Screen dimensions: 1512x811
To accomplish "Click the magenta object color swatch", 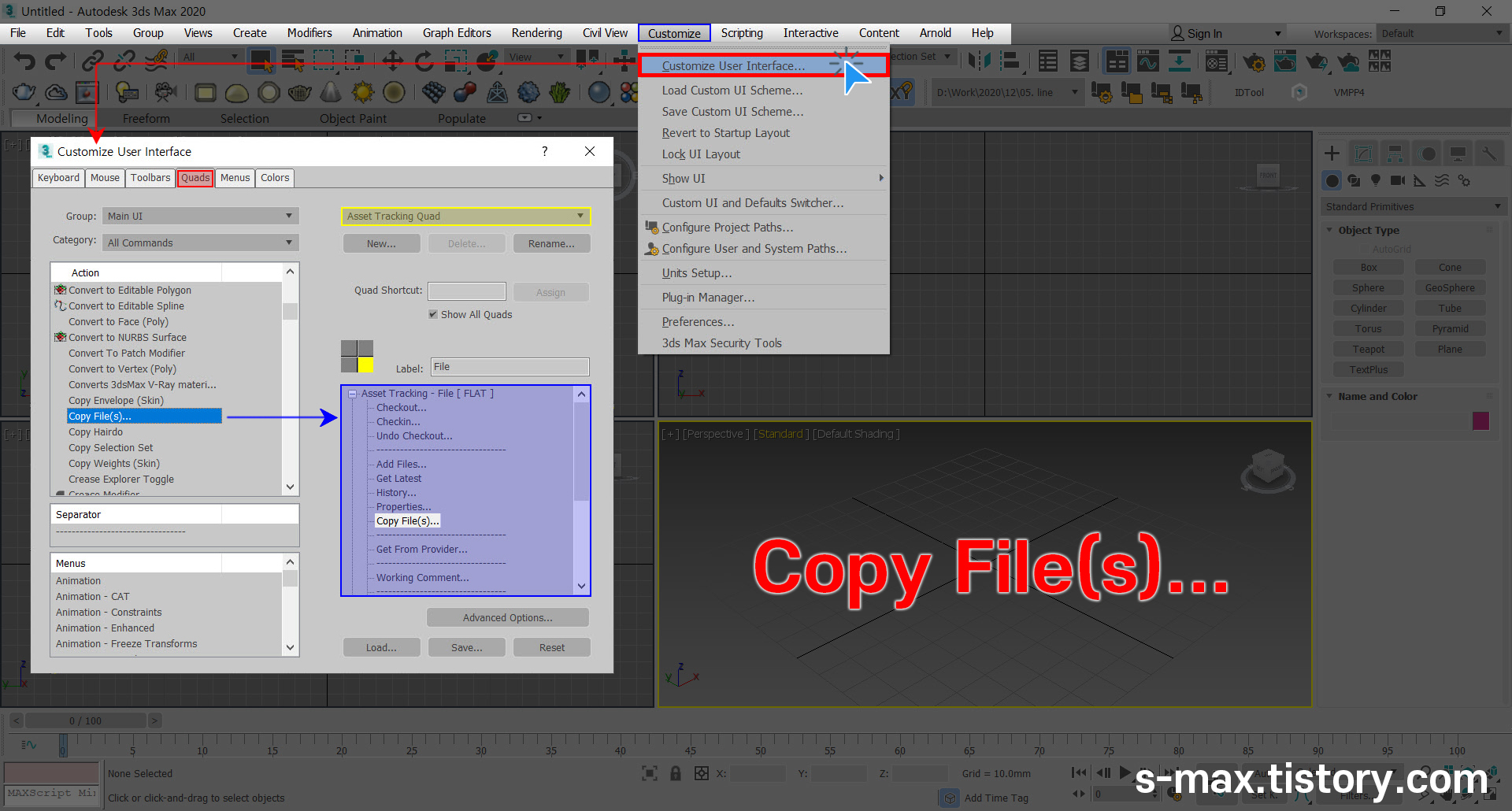I will pyautogui.click(x=1480, y=420).
